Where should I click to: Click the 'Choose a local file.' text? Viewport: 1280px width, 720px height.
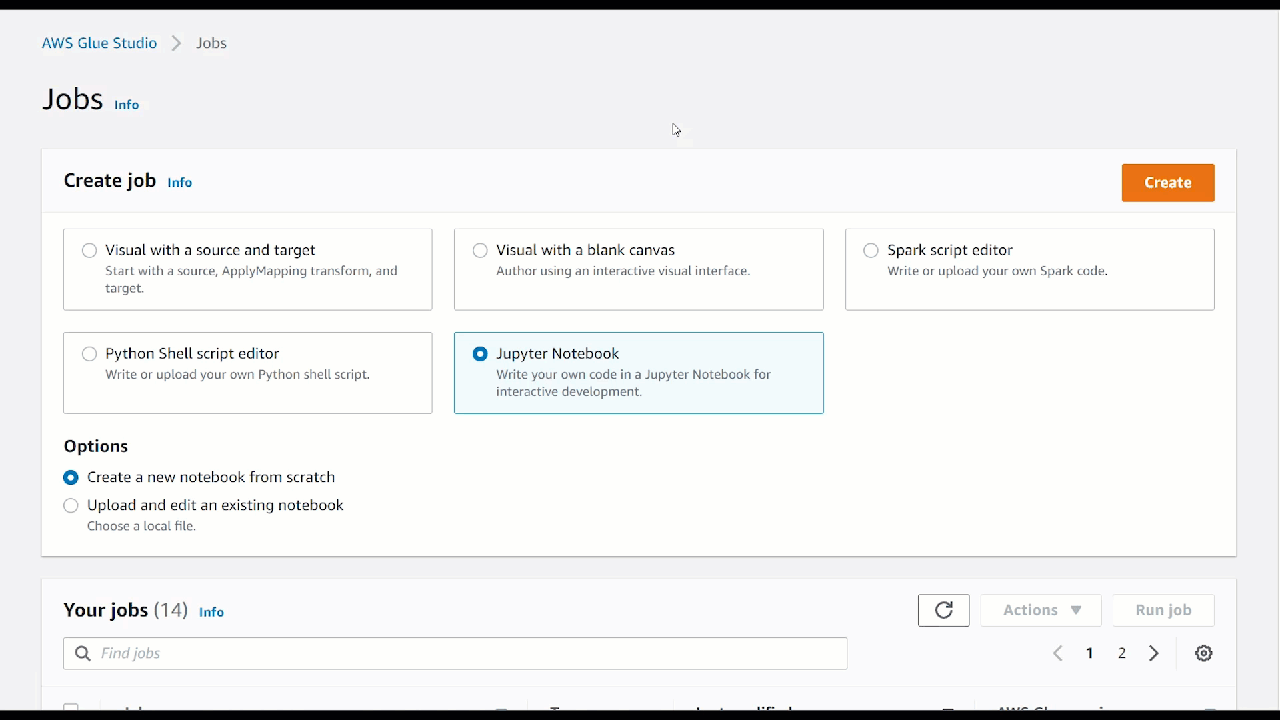pos(141,526)
